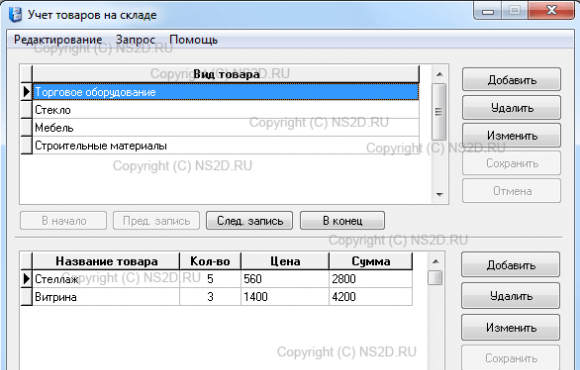Open the Редактирование menu

click(58, 40)
